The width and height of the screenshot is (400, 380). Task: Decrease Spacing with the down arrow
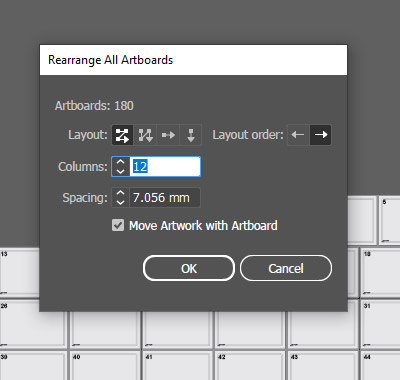121,202
